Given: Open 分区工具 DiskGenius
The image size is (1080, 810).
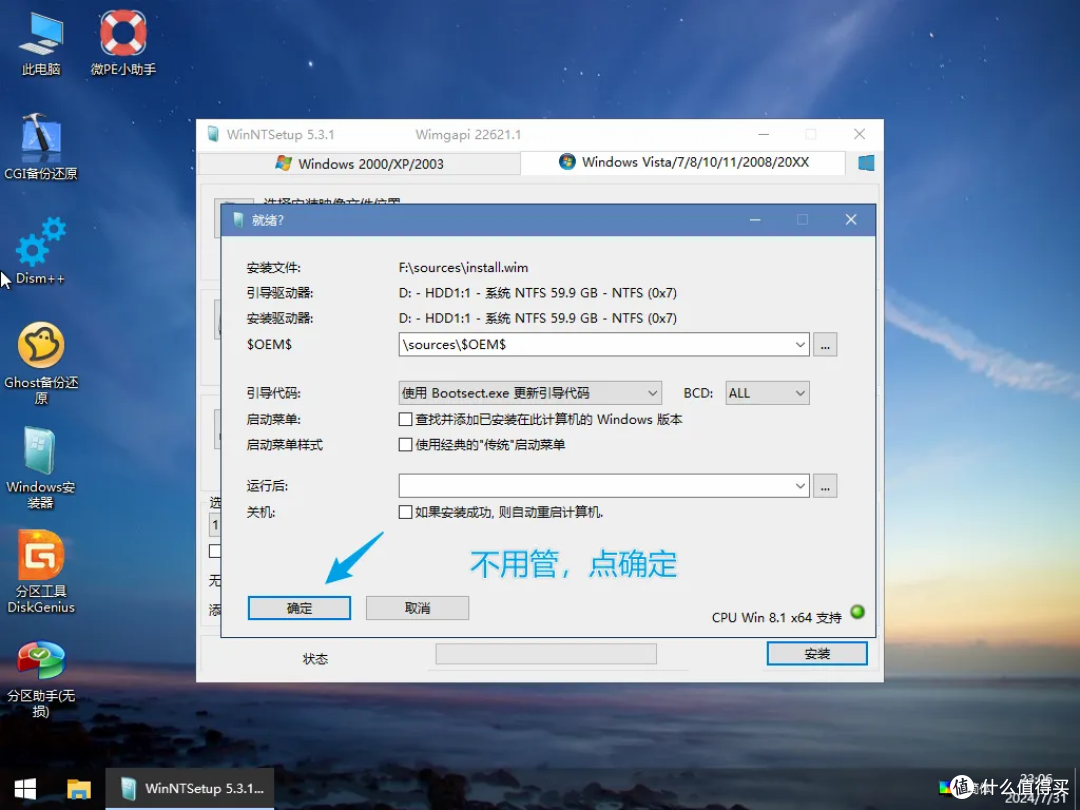Looking at the screenshot, I should 40,565.
